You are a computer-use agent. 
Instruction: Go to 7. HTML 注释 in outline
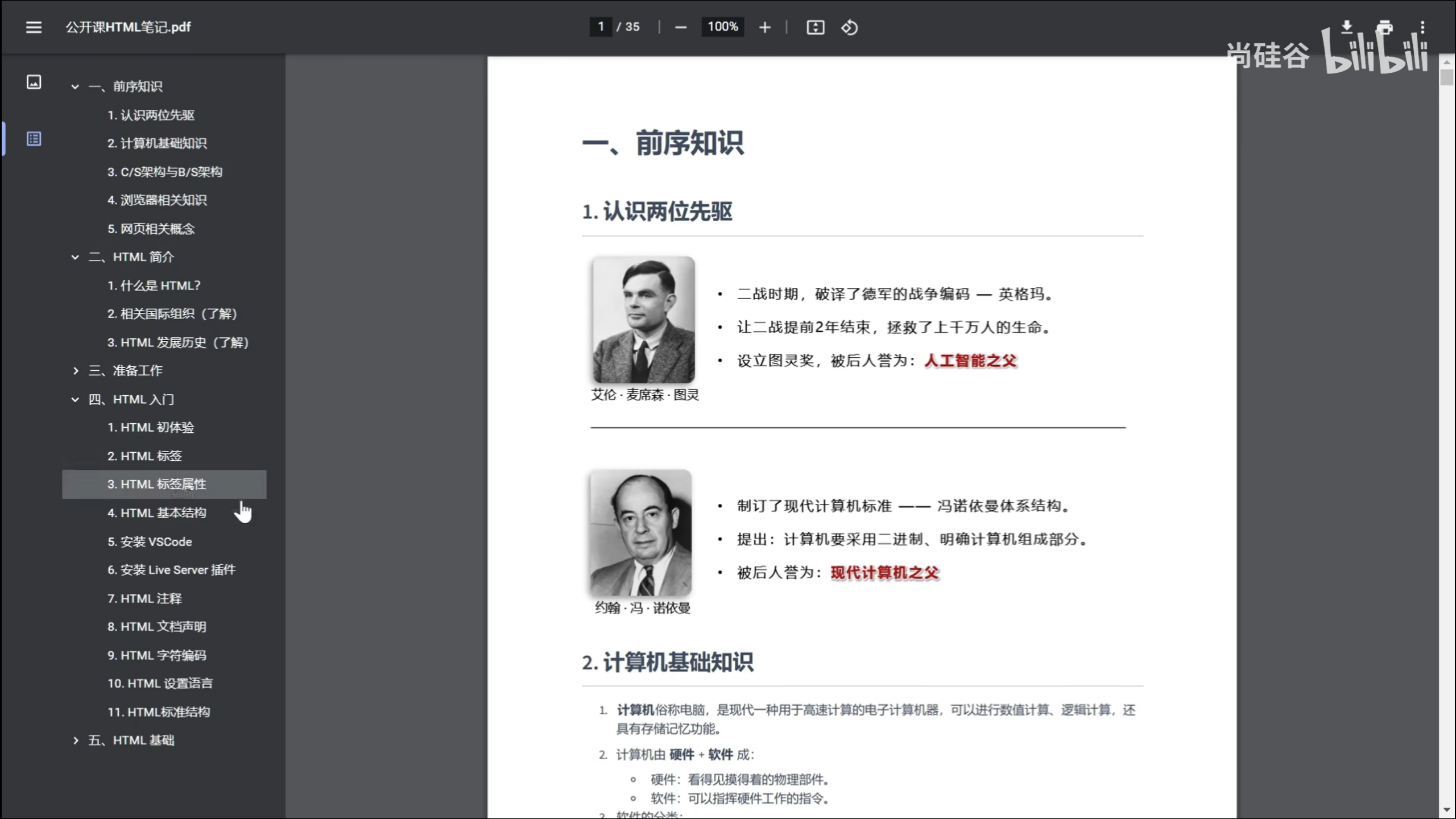(144, 598)
